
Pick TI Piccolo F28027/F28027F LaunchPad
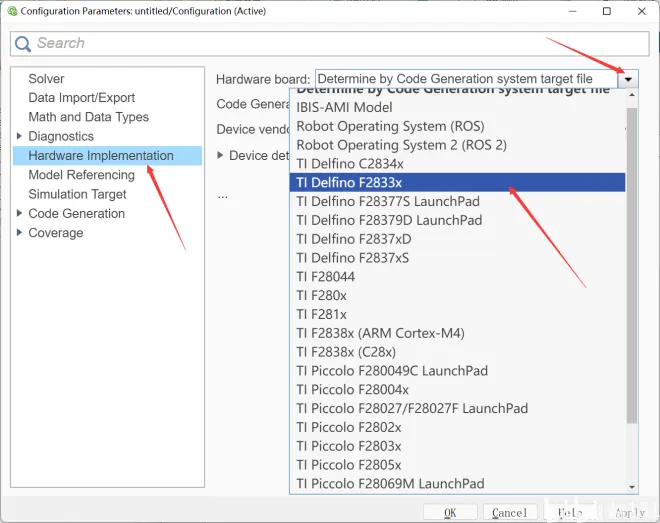tap(458, 408)
